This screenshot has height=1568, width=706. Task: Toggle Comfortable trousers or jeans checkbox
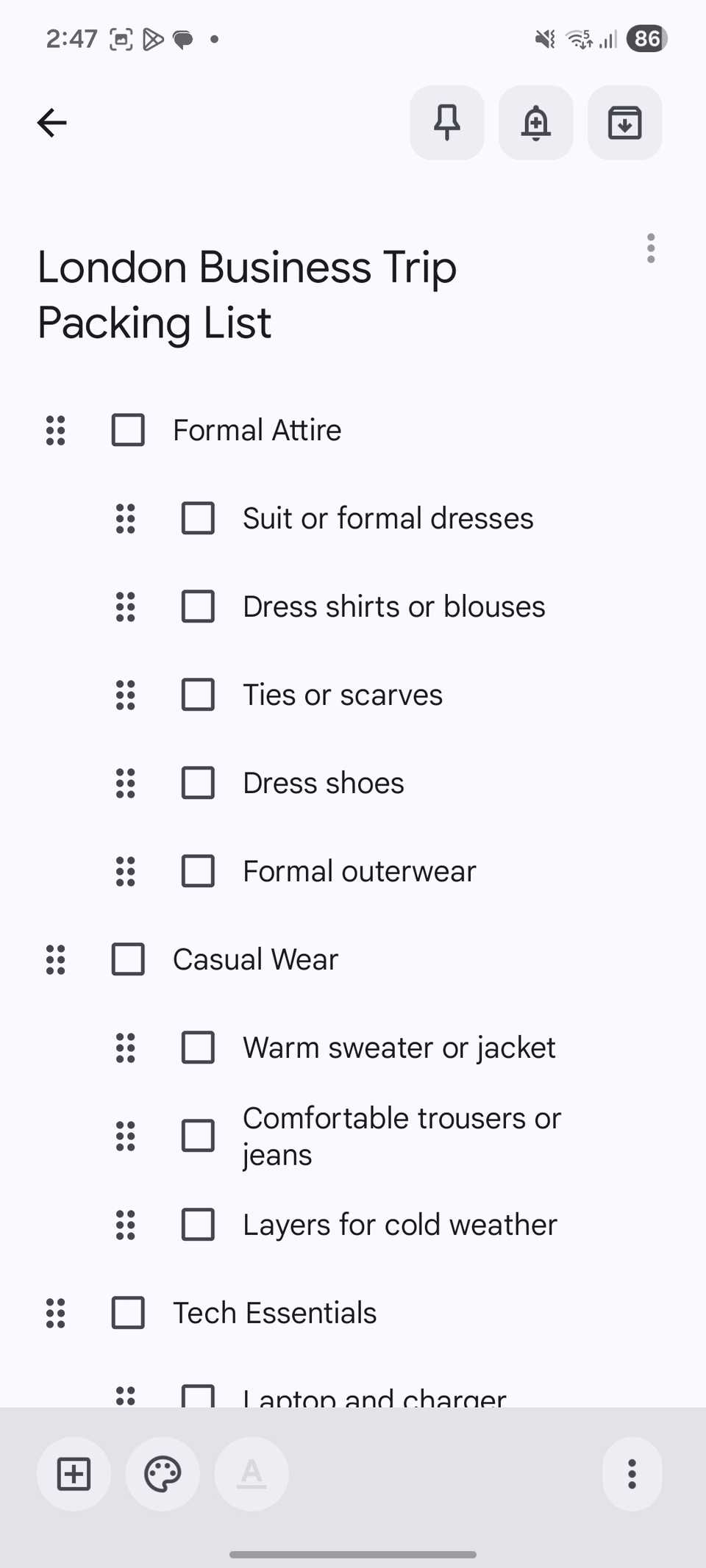coord(198,1136)
